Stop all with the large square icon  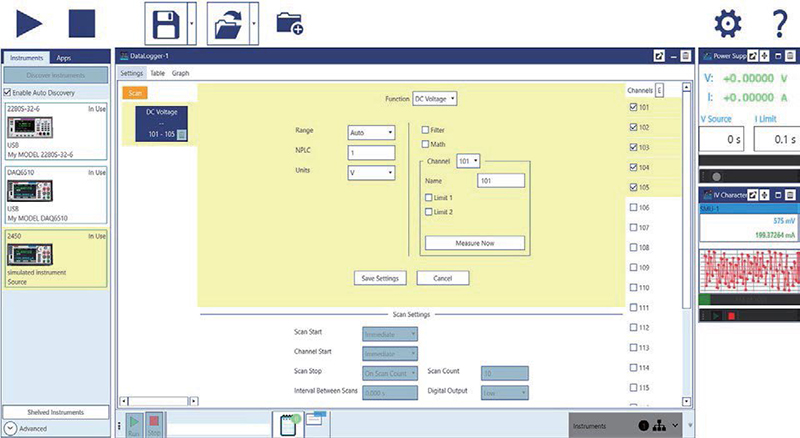(82, 23)
